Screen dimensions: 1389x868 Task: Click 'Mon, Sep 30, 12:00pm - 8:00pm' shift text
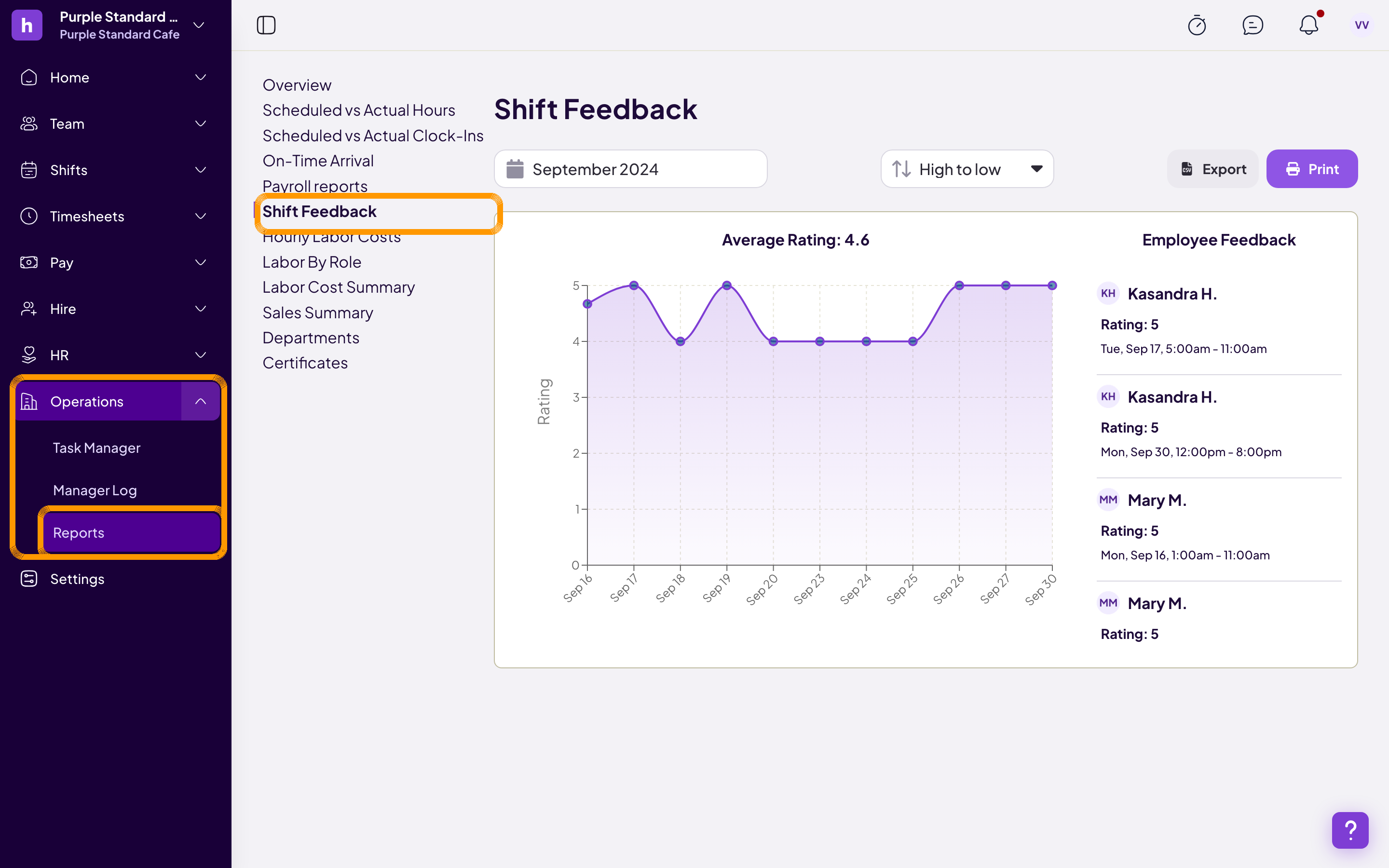click(x=1190, y=452)
